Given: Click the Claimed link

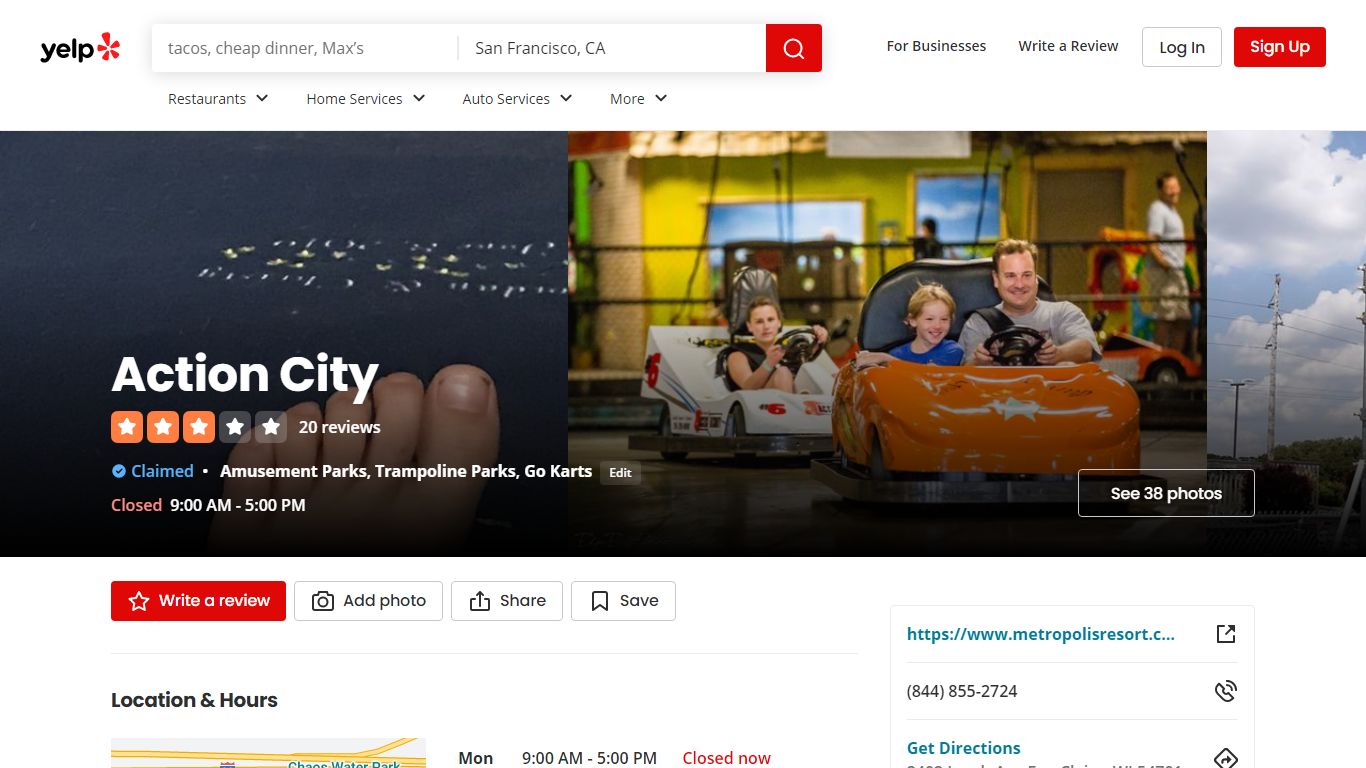Looking at the screenshot, I should pyautogui.click(x=162, y=471).
